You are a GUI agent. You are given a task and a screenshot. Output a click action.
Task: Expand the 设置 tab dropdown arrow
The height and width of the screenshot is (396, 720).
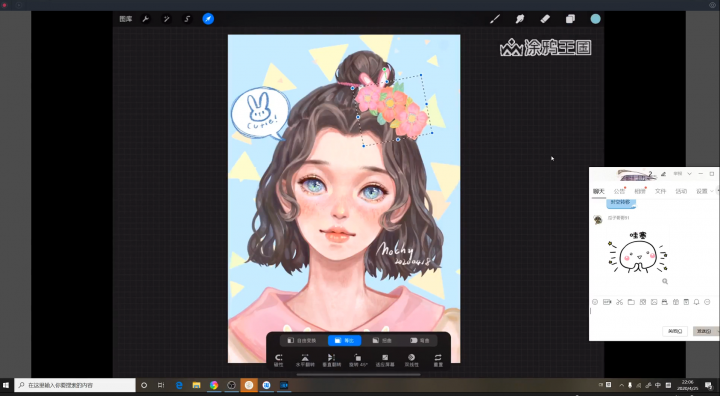711,191
